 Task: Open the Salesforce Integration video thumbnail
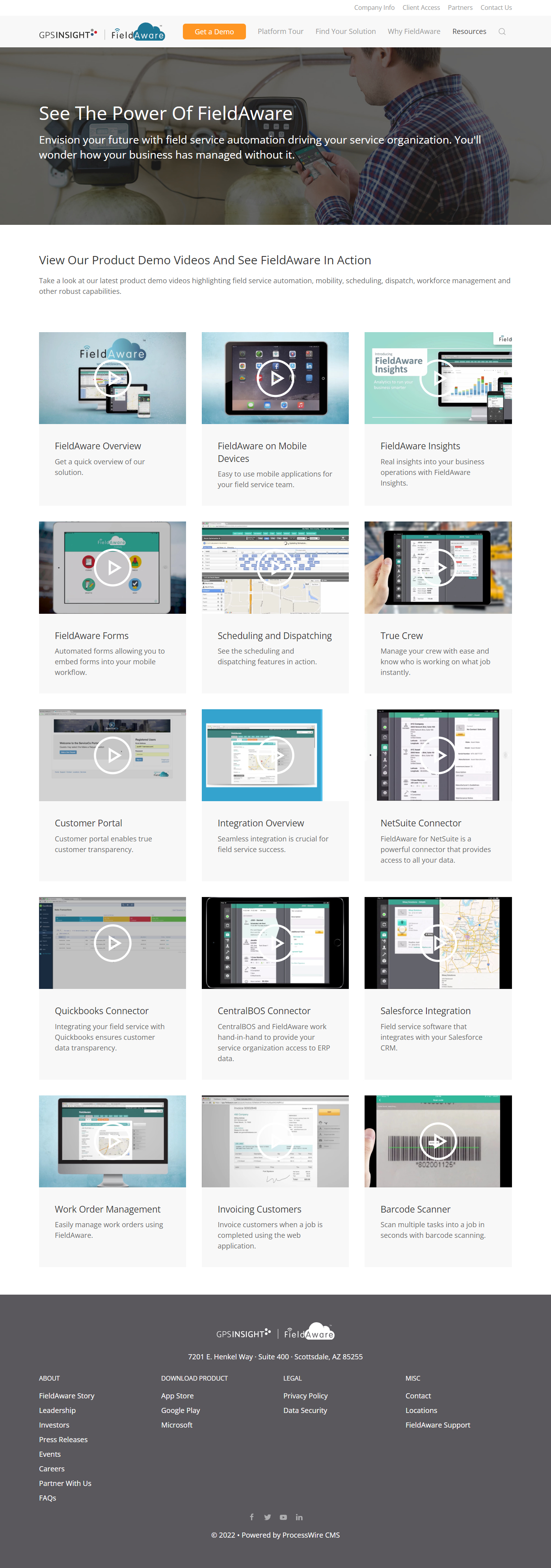click(x=438, y=942)
